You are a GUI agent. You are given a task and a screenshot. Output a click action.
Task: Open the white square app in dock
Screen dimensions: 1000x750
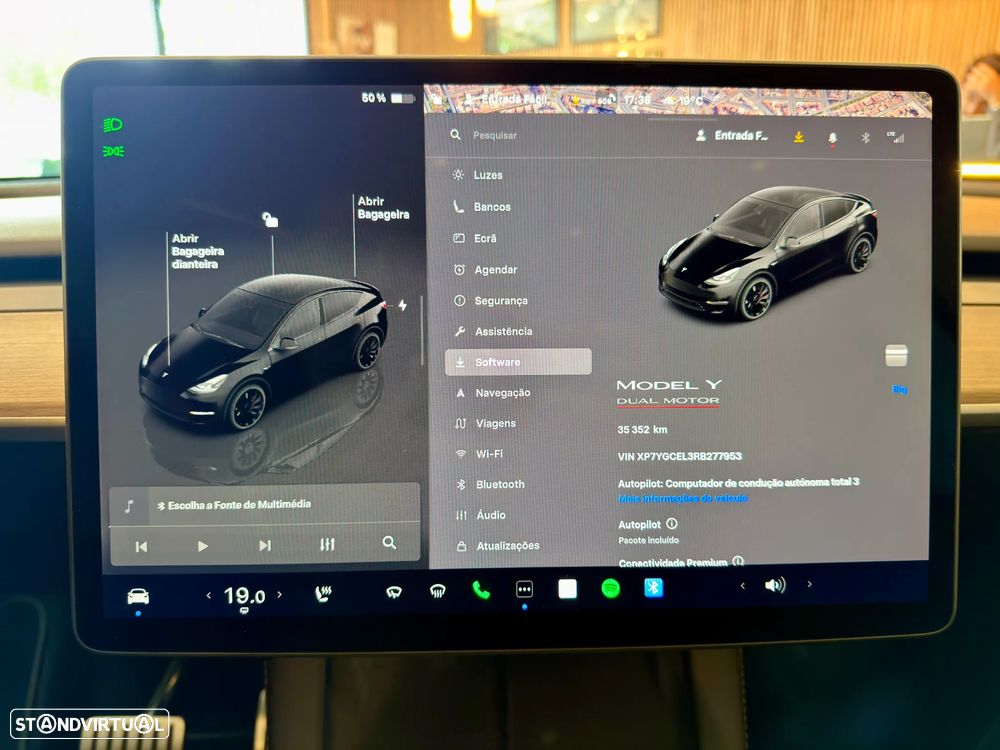click(568, 589)
